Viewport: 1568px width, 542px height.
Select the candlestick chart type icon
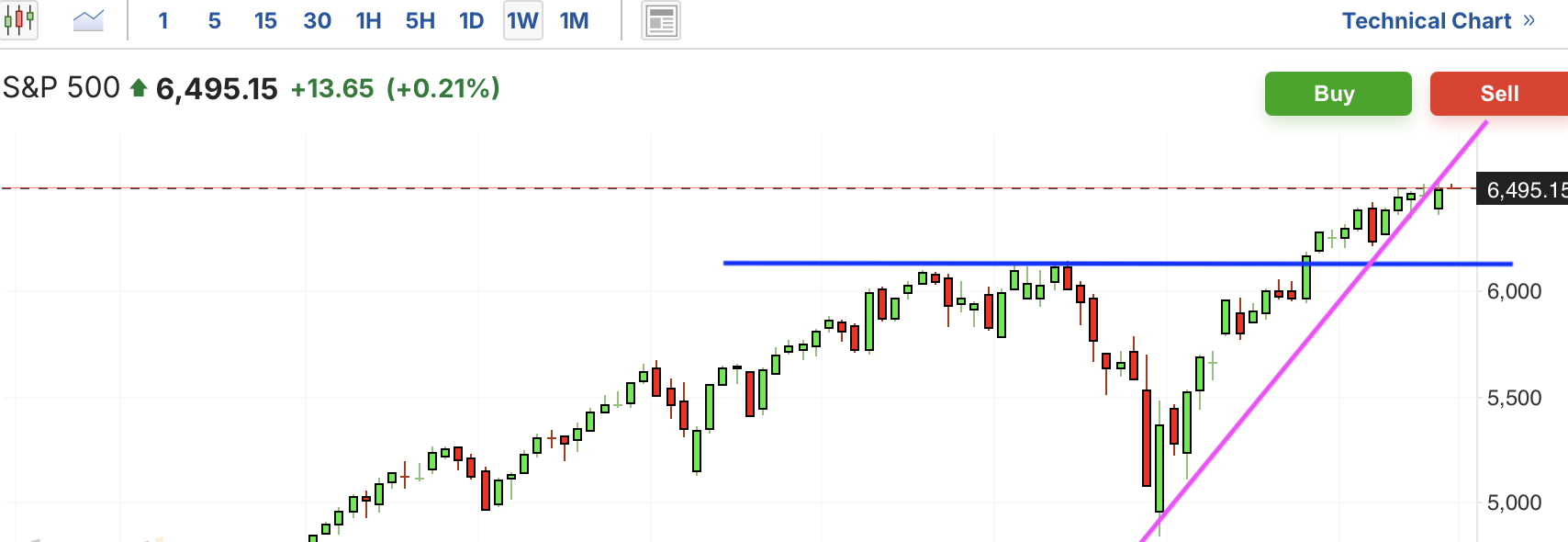tap(19, 20)
